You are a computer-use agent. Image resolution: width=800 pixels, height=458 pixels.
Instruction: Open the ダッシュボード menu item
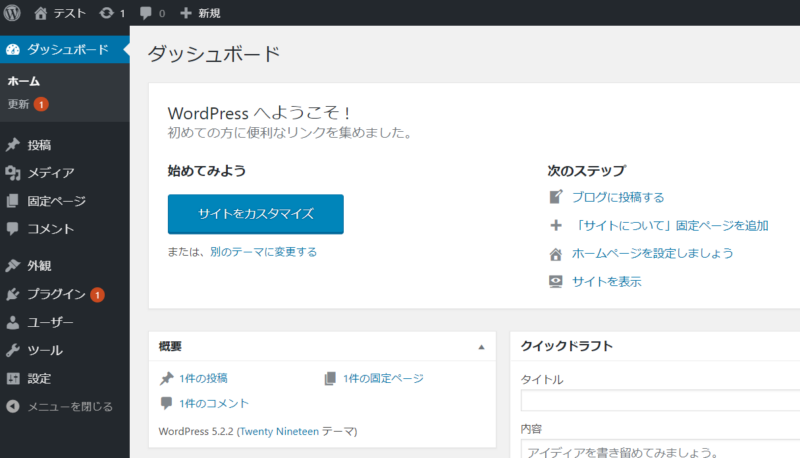(x=65, y=49)
